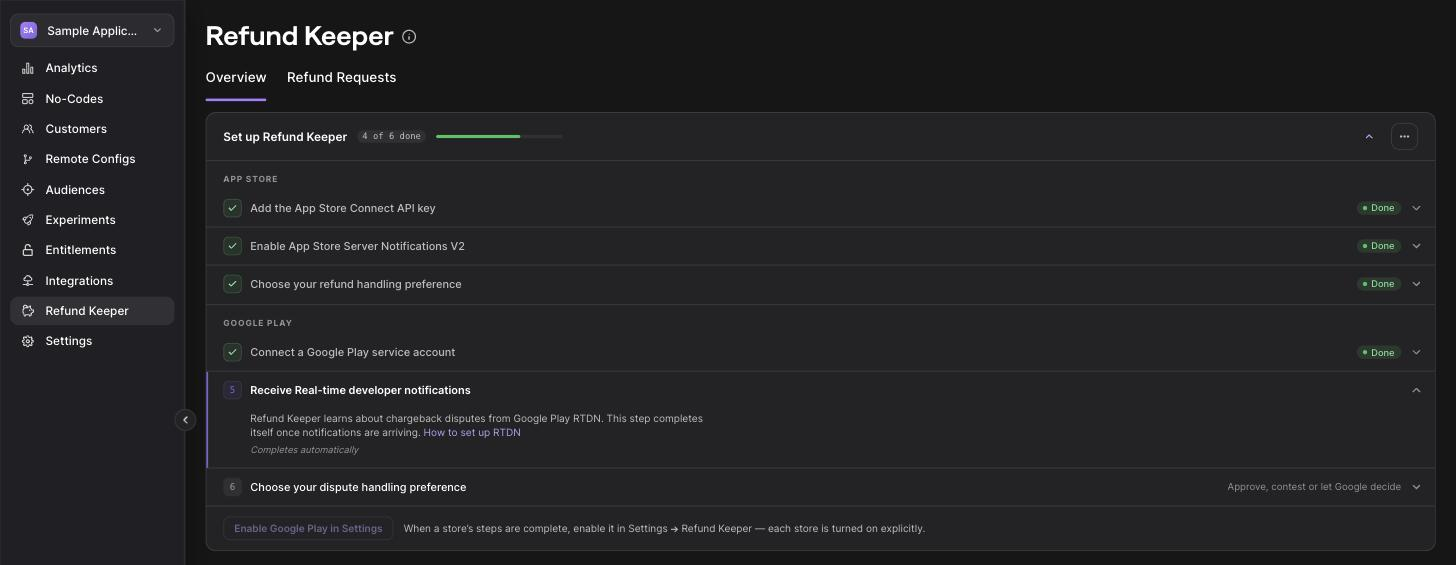1456x565 pixels.
Task: Click the step 6 number badge
Action: 232,487
